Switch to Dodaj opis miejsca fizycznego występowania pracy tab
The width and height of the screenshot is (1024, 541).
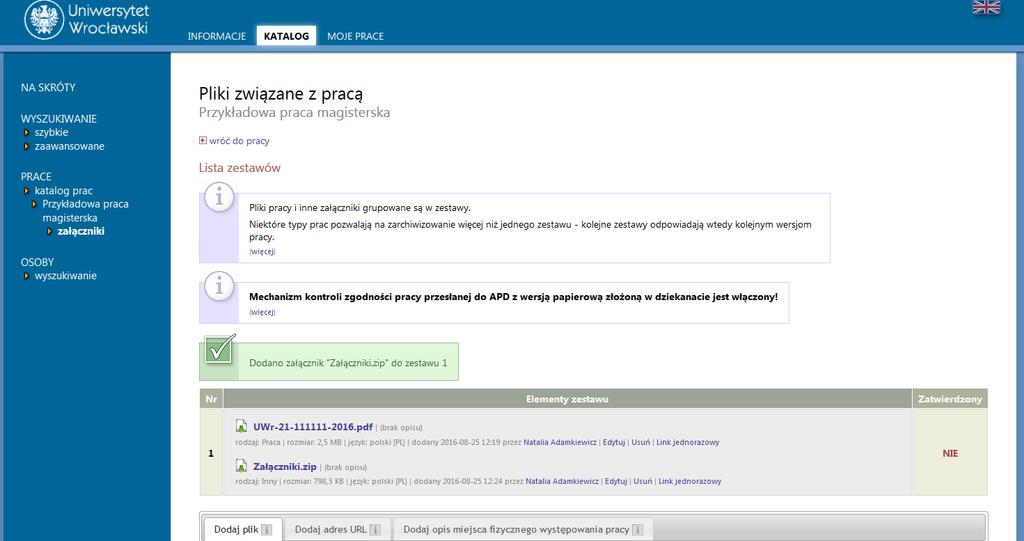[x=522, y=529]
